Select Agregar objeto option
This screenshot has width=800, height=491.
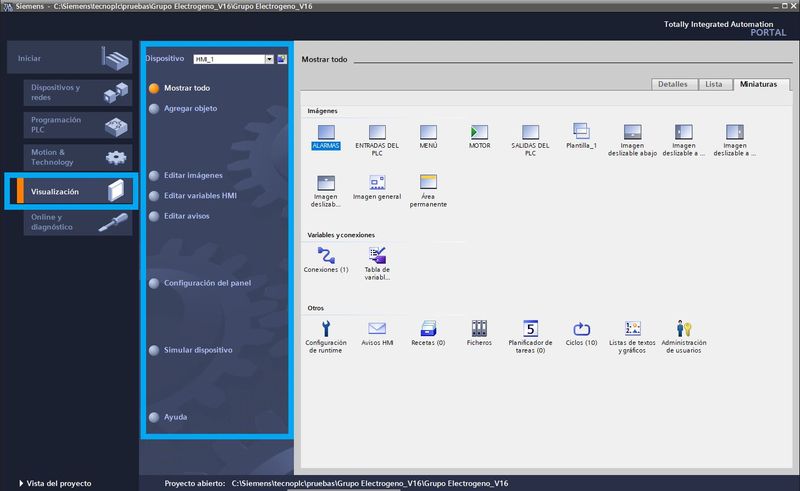pyautogui.click(x=190, y=108)
